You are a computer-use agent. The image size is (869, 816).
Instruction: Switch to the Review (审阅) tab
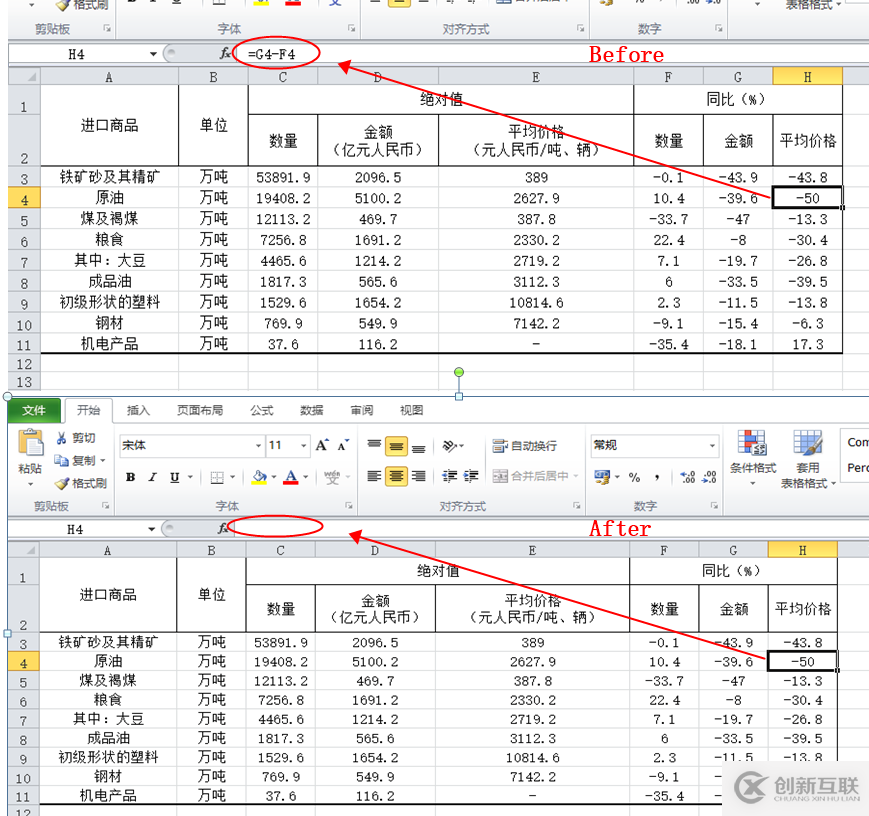(x=362, y=410)
